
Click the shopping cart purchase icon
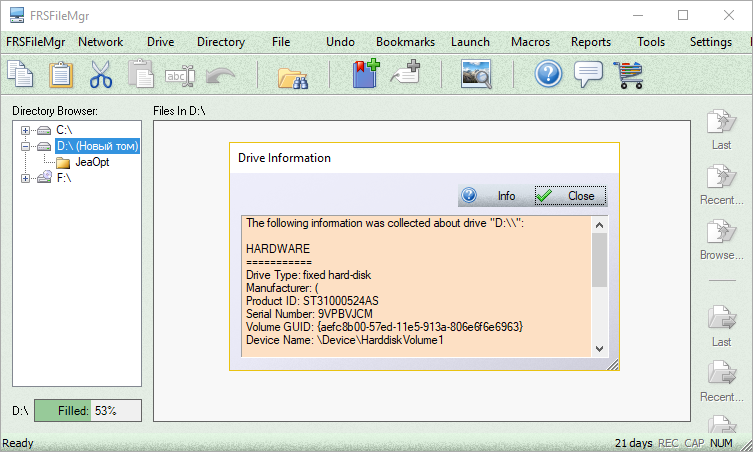pos(628,75)
